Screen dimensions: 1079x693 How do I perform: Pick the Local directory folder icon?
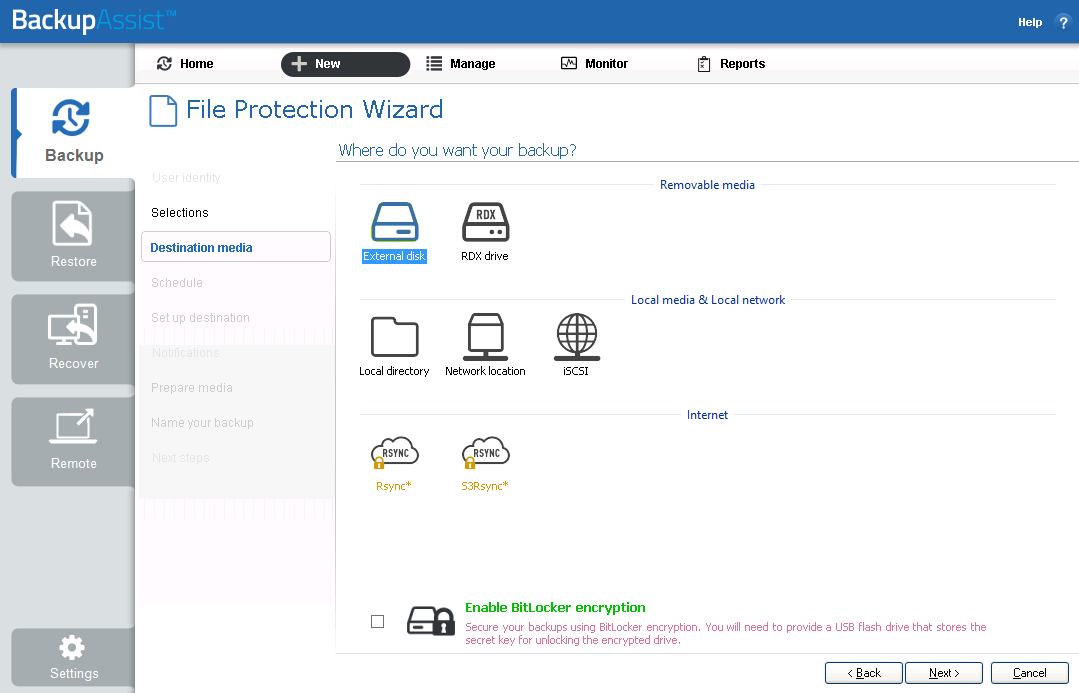click(394, 337)
